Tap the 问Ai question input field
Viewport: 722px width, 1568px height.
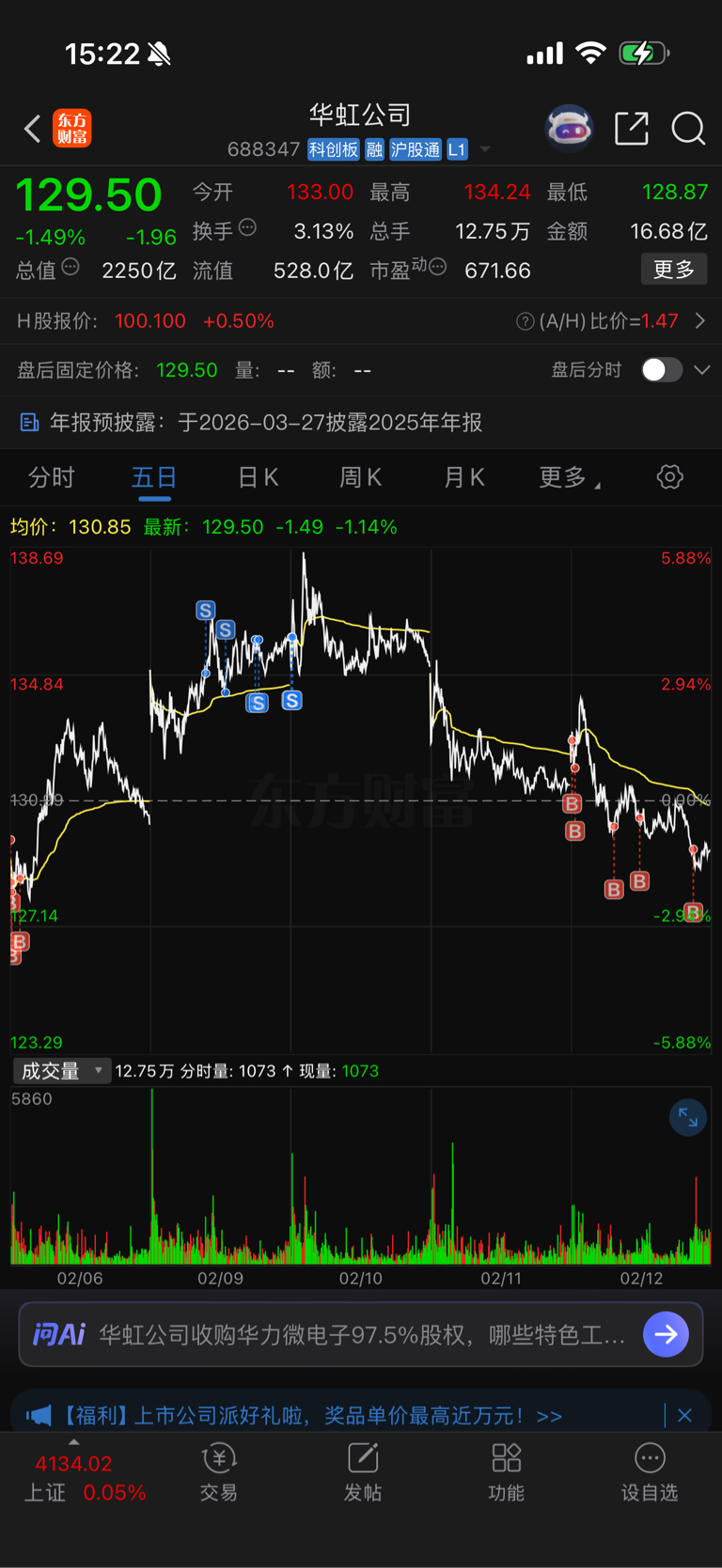(362, 1335)
